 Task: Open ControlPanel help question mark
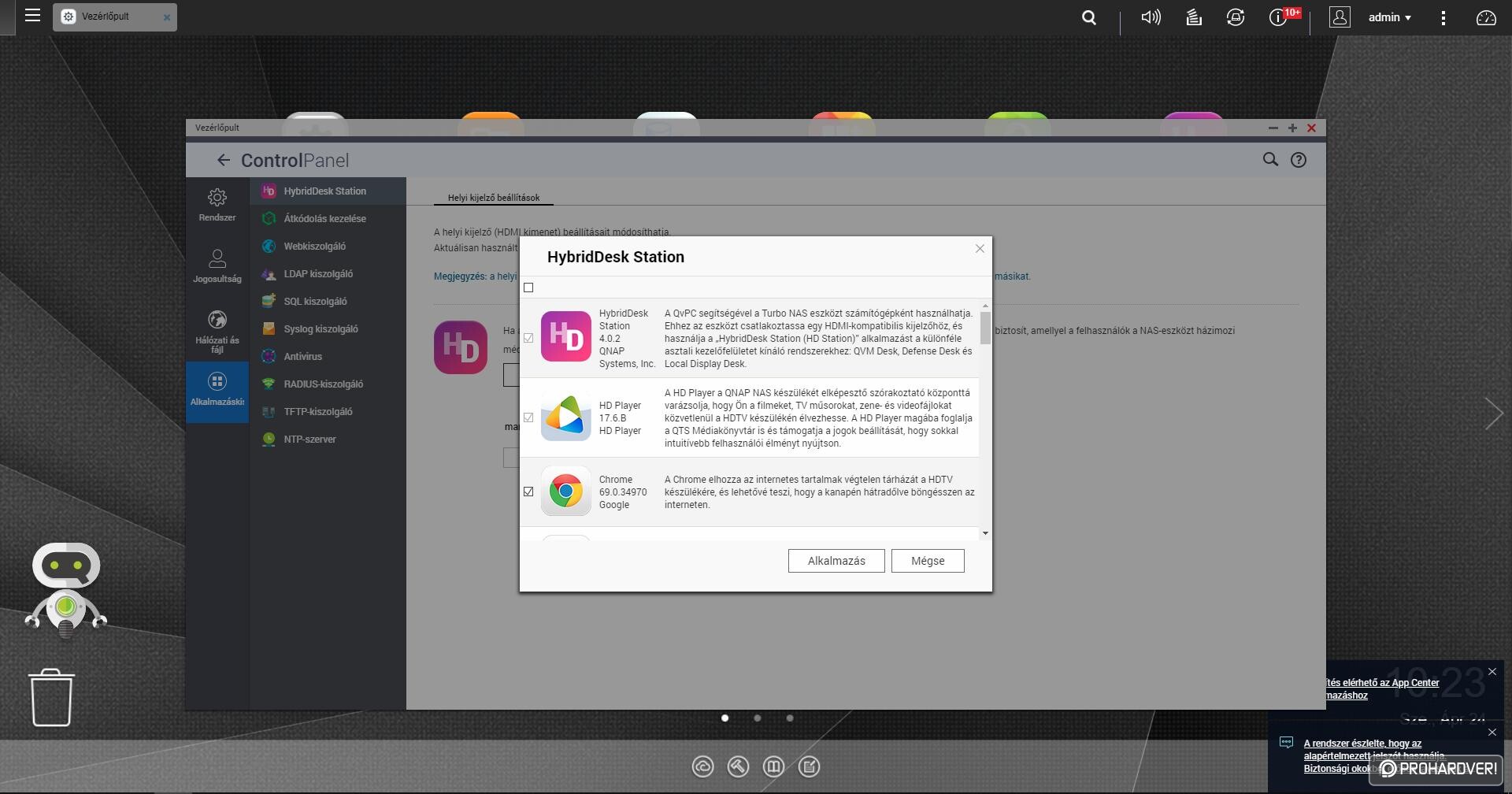click(1299, 160)
